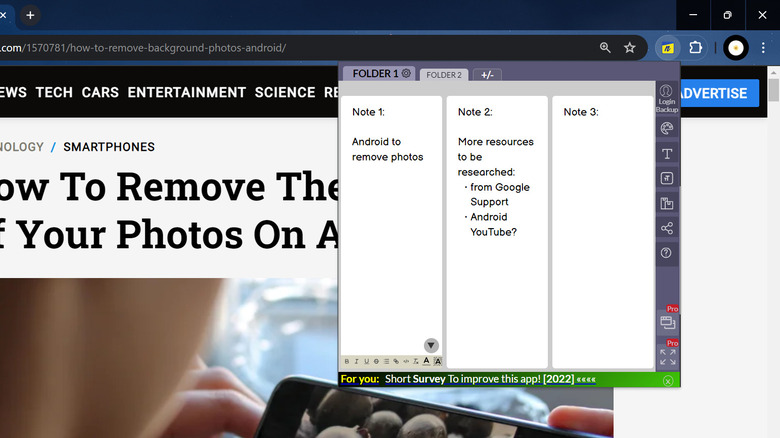The height and width of the screenshot is (438, 780).
Task: Open the Chrome extensions puzzle menu
Action: click(x=696, y=47)
